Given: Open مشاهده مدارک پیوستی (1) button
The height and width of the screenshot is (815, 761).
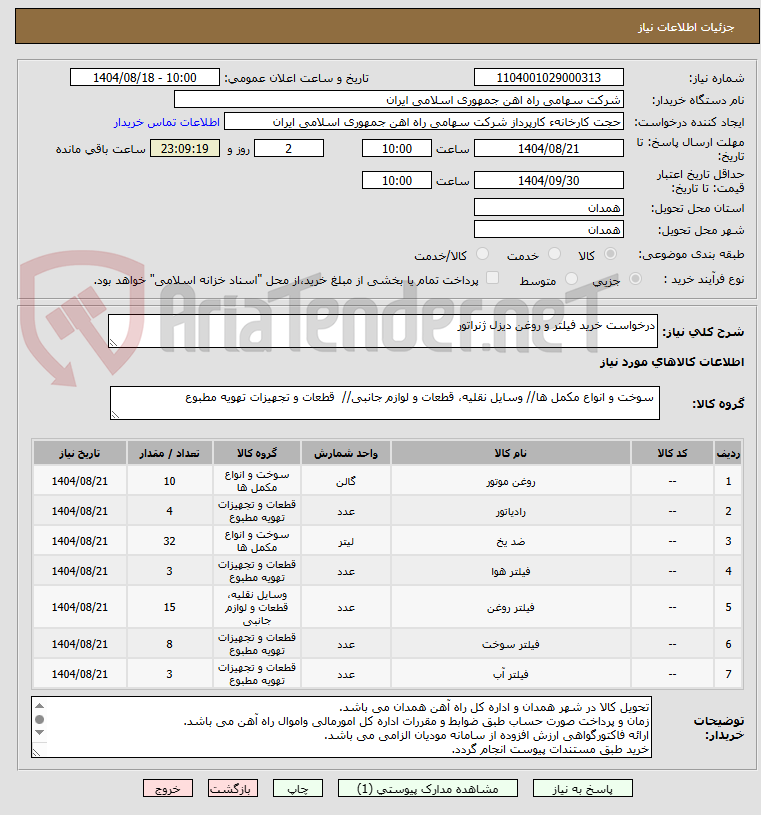Looking at the screenshot, I should click(x=427, y=788).
